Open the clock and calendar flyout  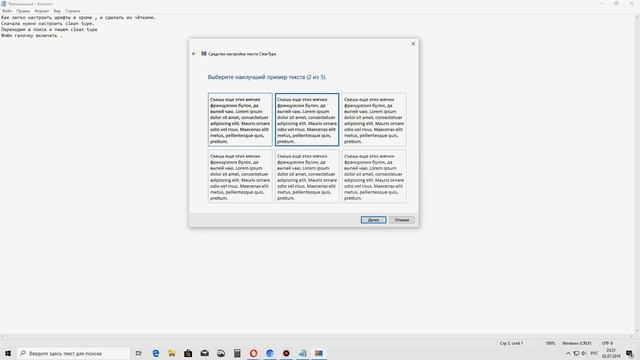coord(611,353)
